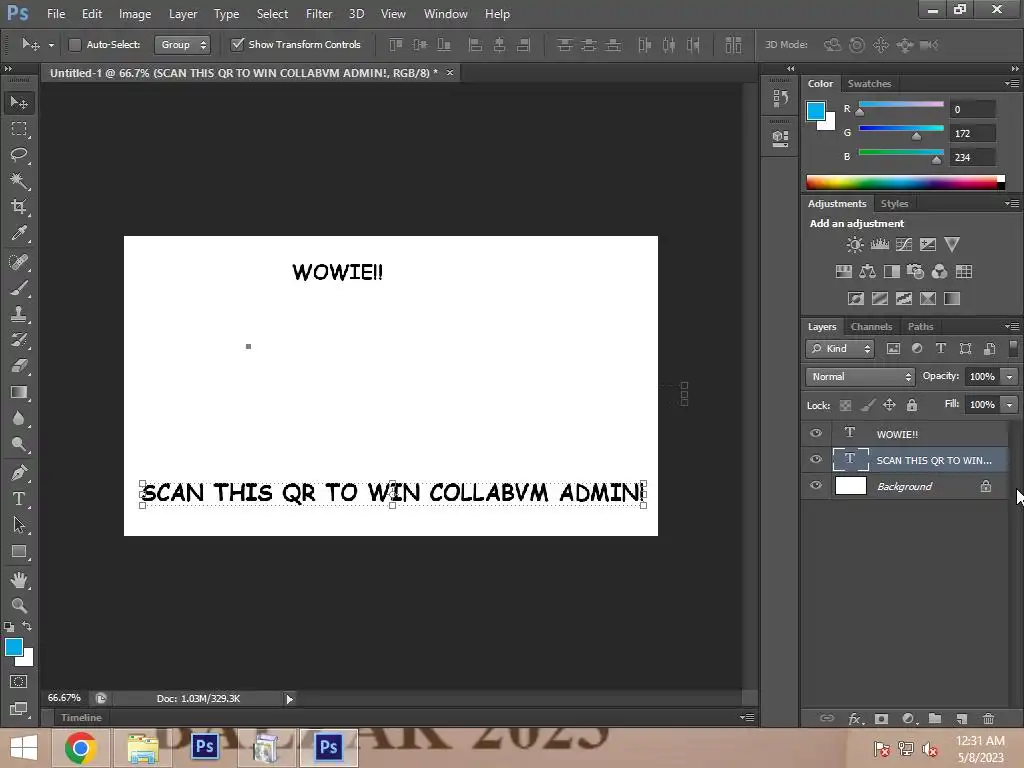Select the Magic Wand tool
The width and height of the screenshot is (1024, 768).
[19, 181]
